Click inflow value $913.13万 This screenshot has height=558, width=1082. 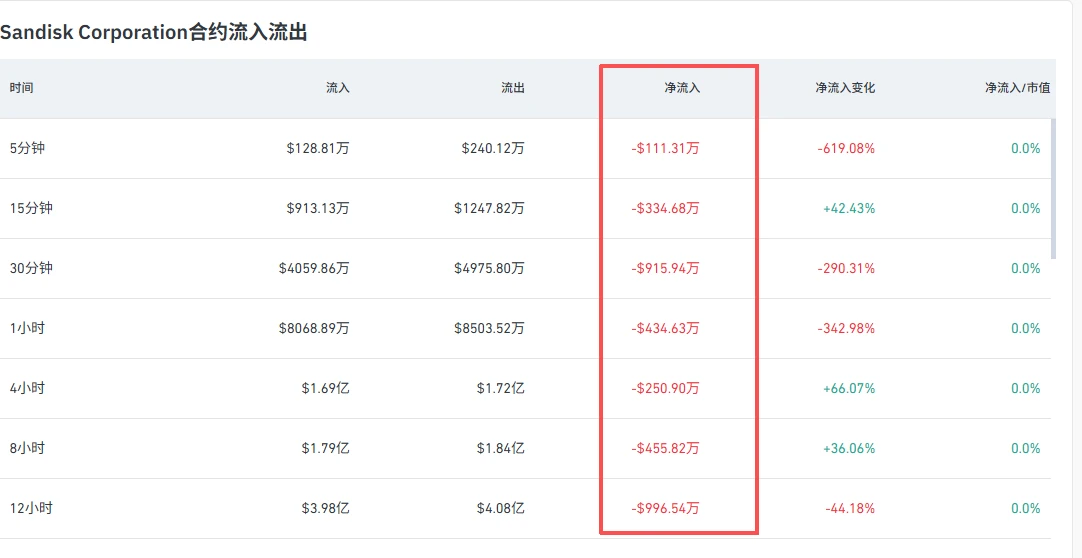pyautogui.click(x=318, y=208)
